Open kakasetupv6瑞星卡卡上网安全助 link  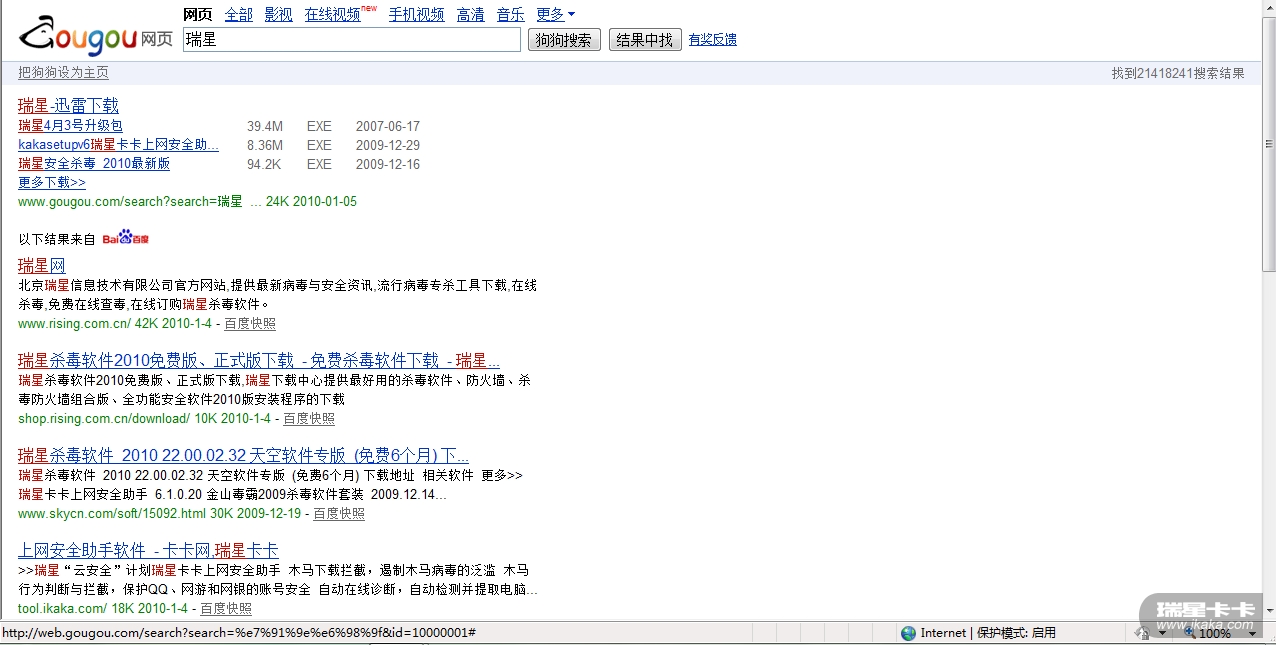coord(118,145)
